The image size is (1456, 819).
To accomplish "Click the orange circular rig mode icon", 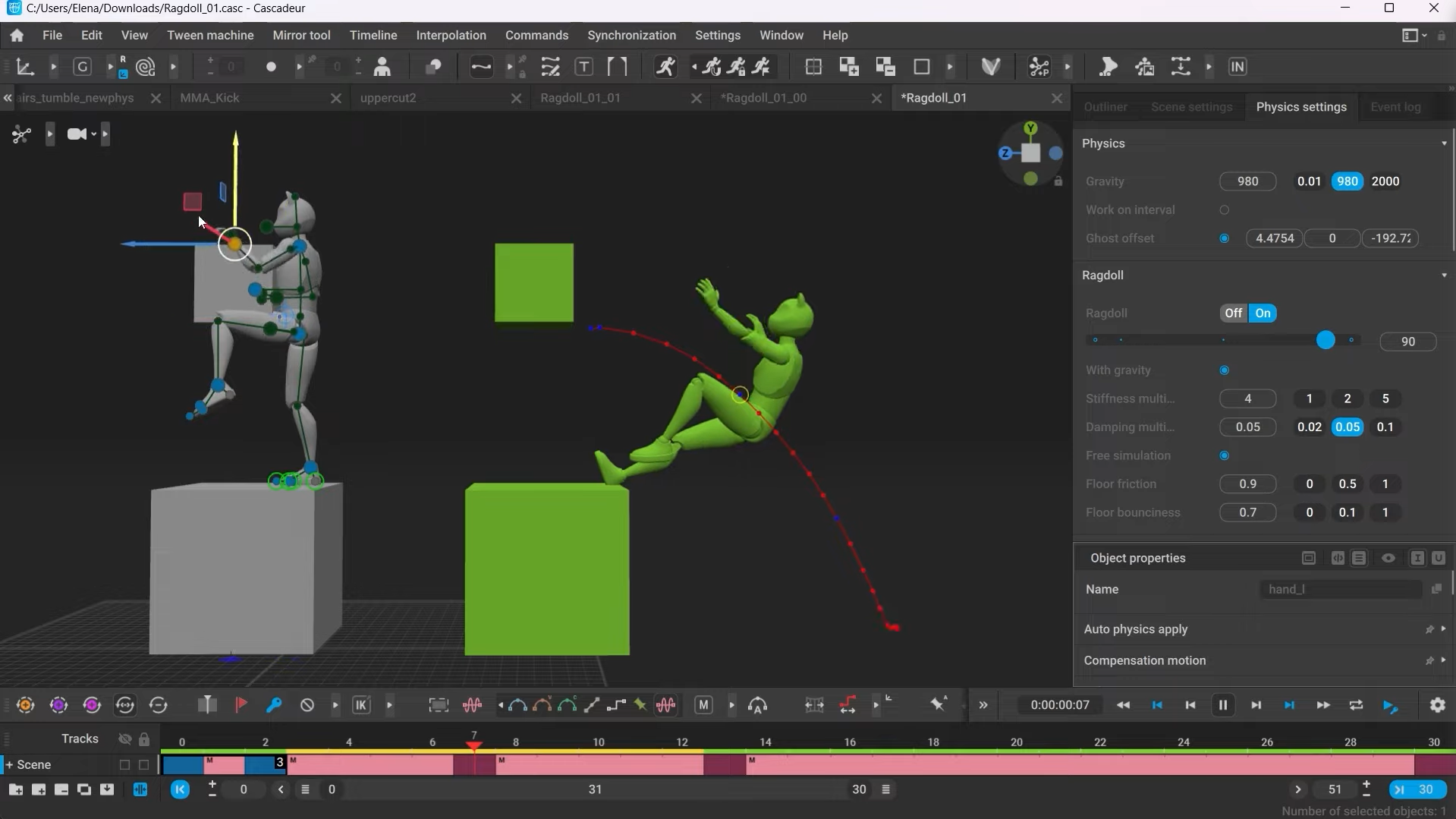I will (x=25, y=705).
